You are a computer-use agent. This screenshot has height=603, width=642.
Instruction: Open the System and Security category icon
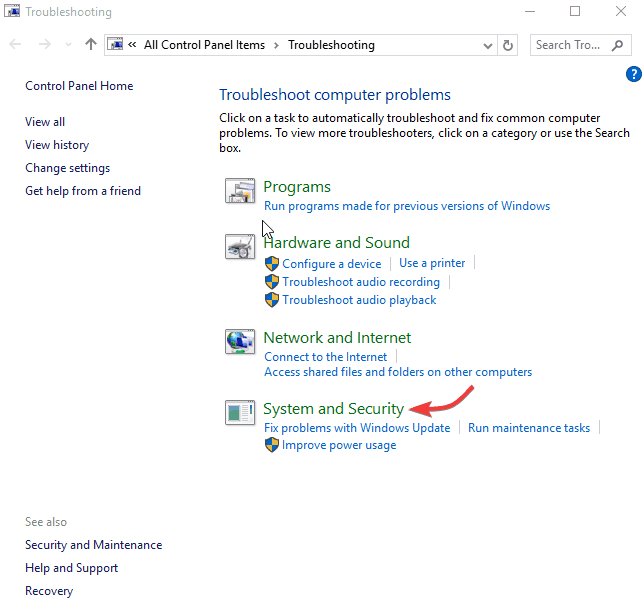pos(240,413)
